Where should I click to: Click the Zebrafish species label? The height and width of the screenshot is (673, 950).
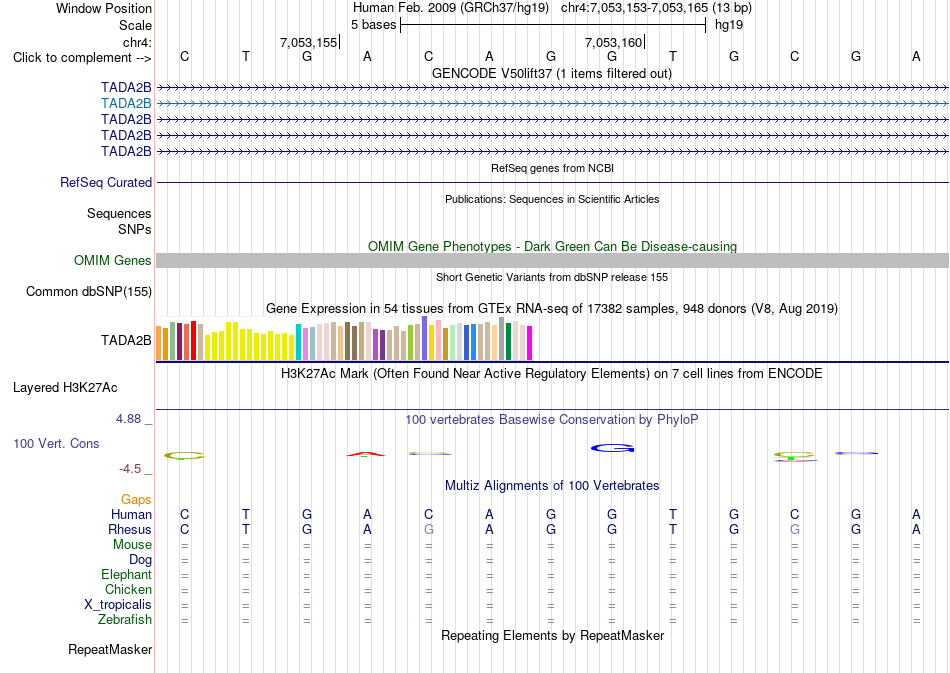click(125, 619)
